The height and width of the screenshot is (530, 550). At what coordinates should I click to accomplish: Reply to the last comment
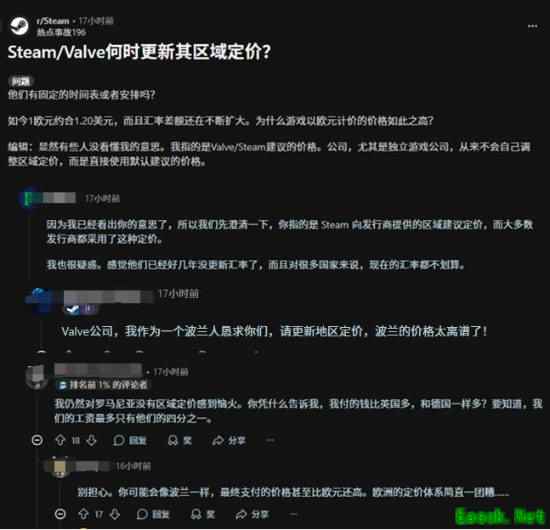click(153, 514)
